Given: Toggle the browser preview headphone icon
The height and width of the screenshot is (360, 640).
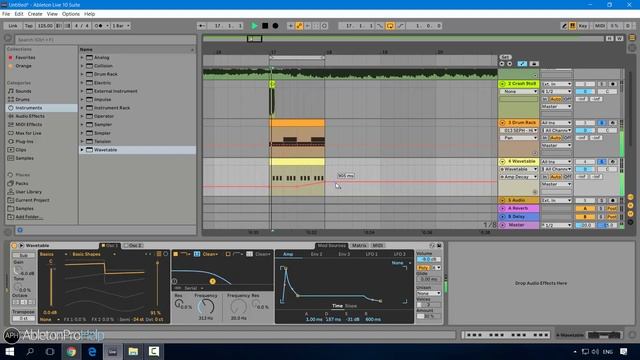Looking at the screenshot, I should [x=20, y=230].
